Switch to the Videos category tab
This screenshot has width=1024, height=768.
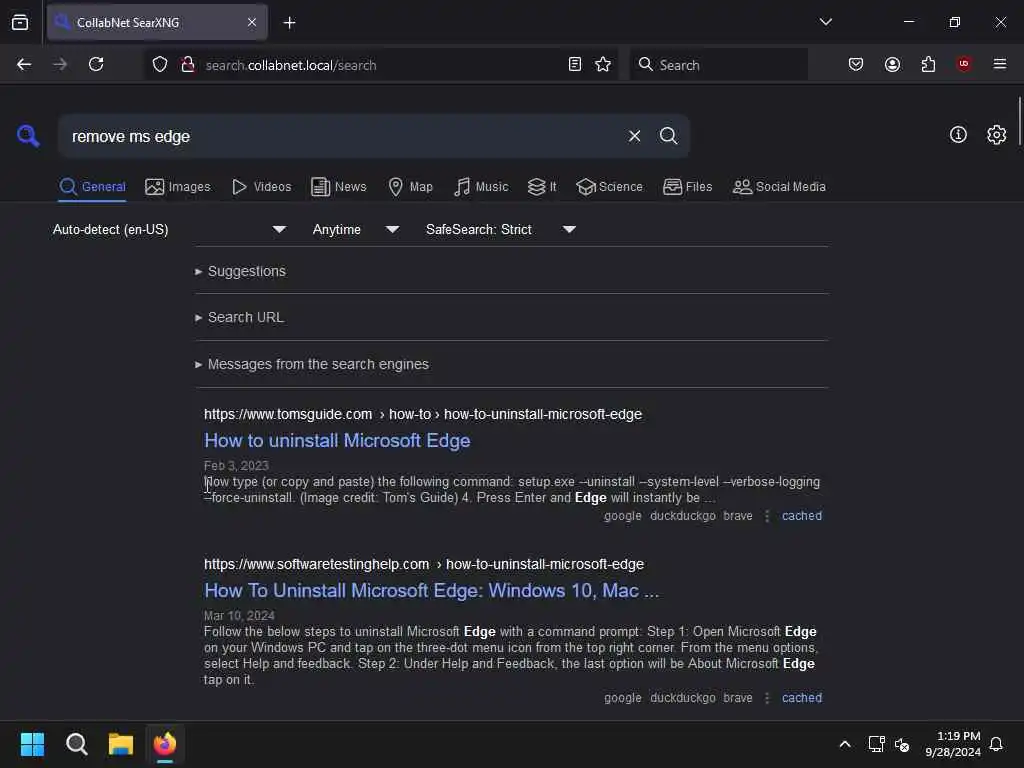(261, 187)
